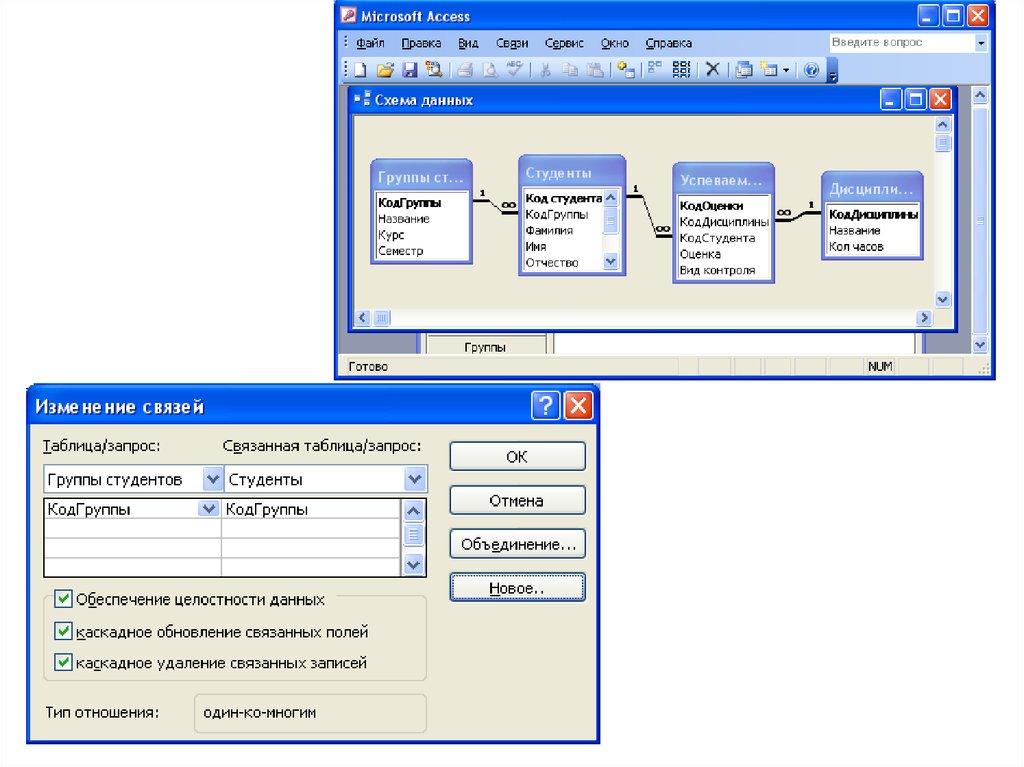The height and width of the screenshot is (767, 1024).
Task: Open the 'Связи' menu
Action: 511,44
